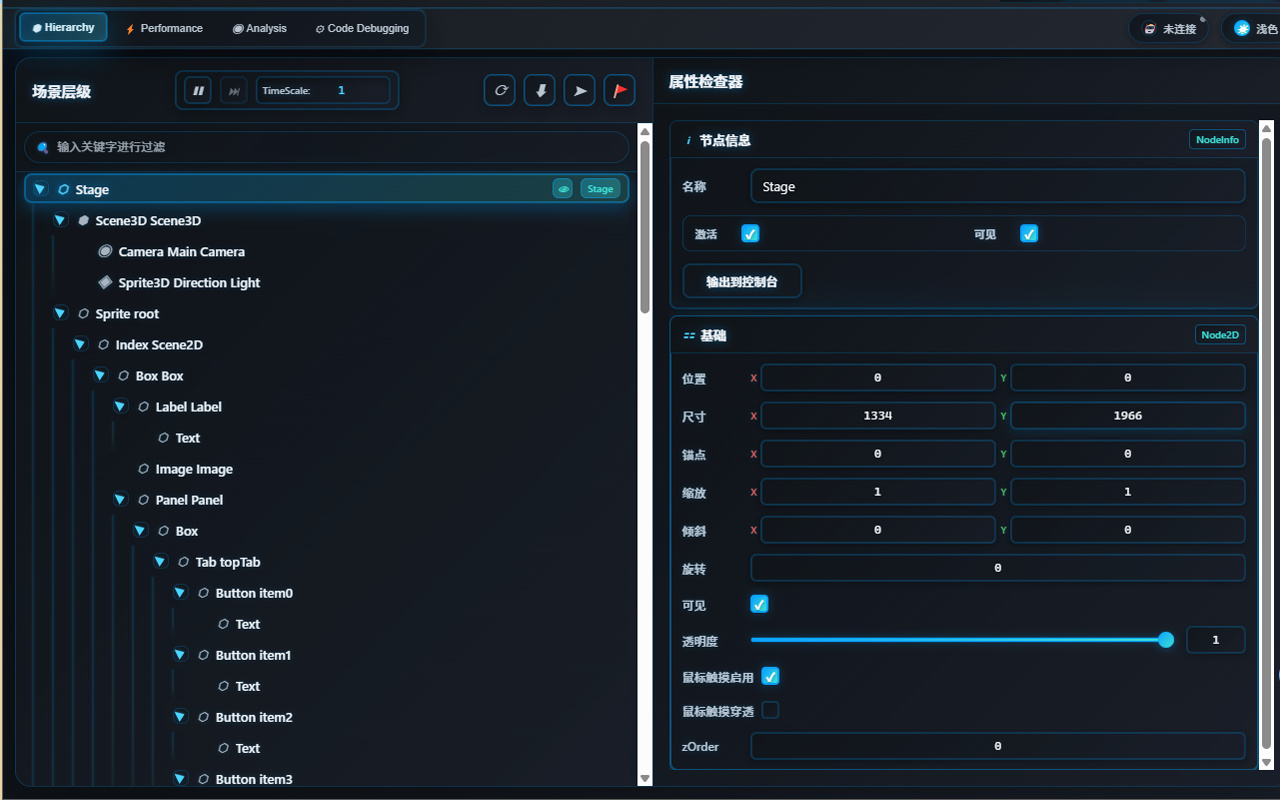Collapse the Stage node arrow
Screen dimensions: 1280x800
point(40,189)
